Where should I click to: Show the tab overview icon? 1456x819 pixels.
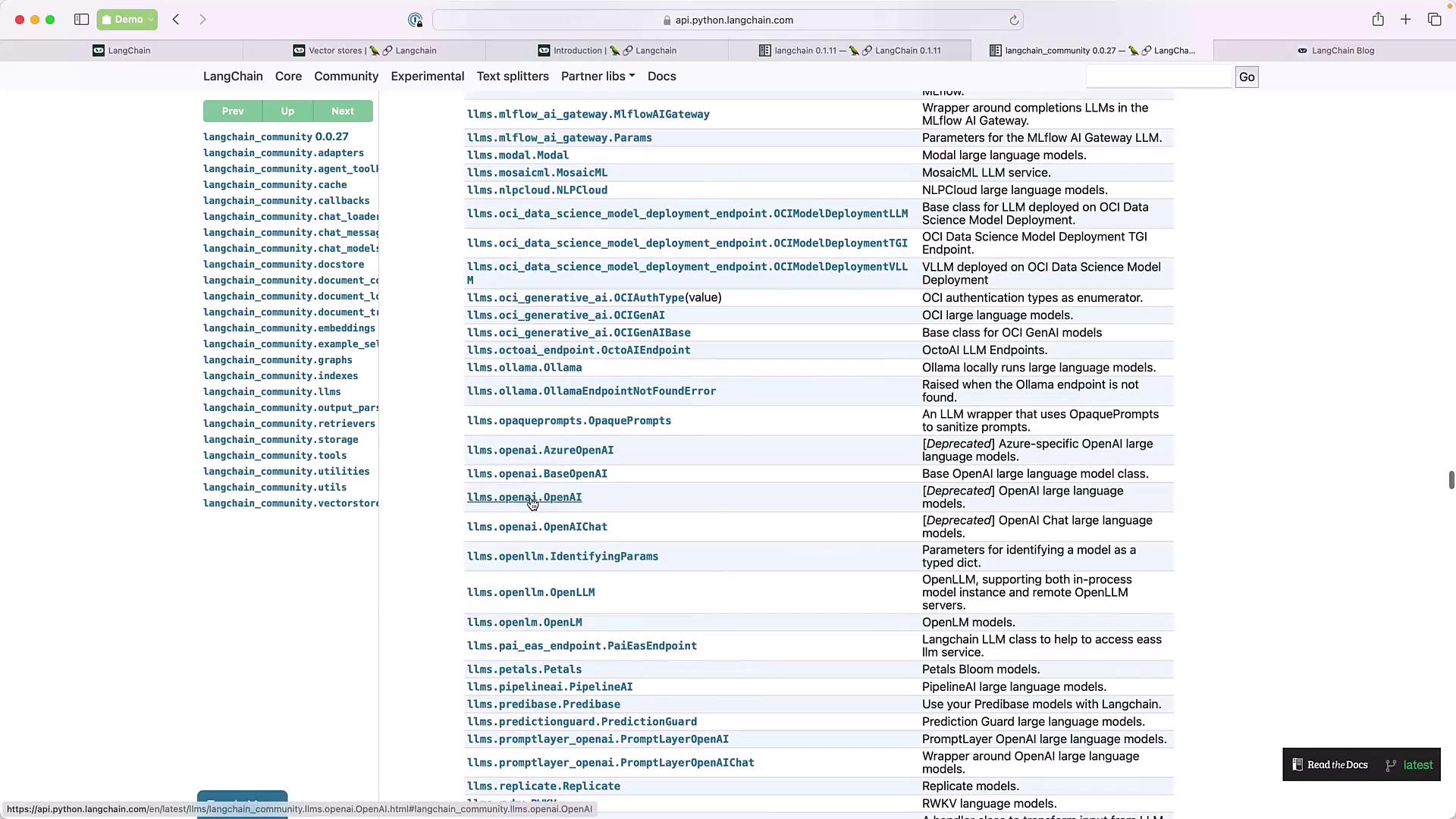1434,20
